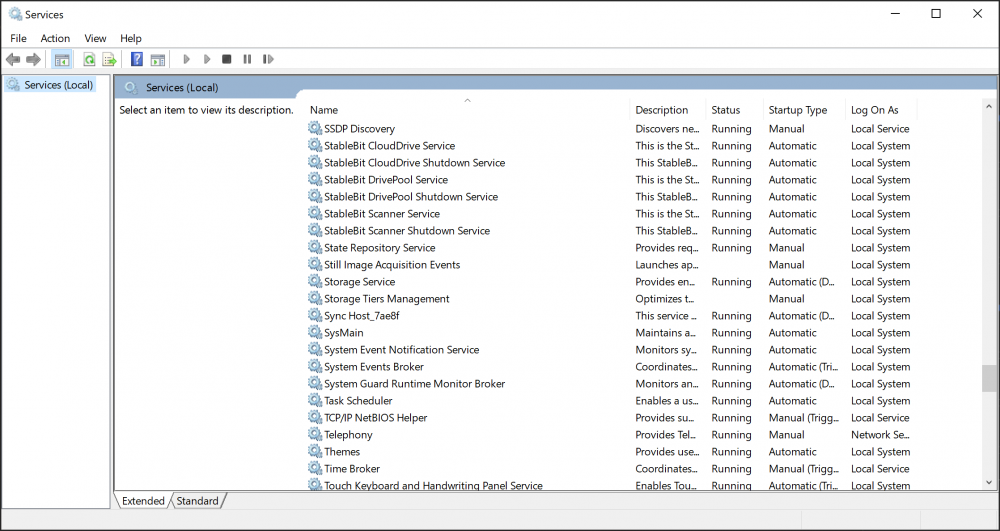Screen dimensions: 1000x531
Task: Click gear icon of Telephony row
Action: (x=315, y=434)
